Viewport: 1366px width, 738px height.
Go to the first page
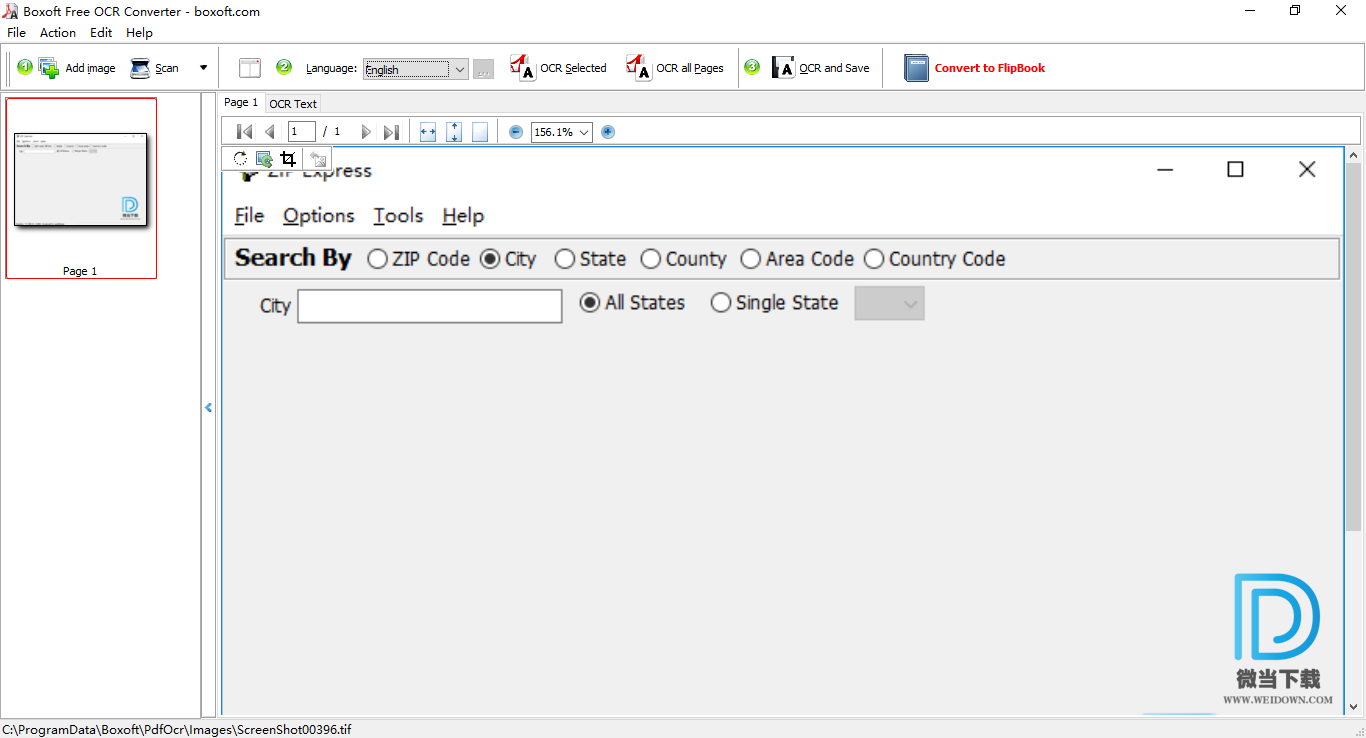[244, 132]
